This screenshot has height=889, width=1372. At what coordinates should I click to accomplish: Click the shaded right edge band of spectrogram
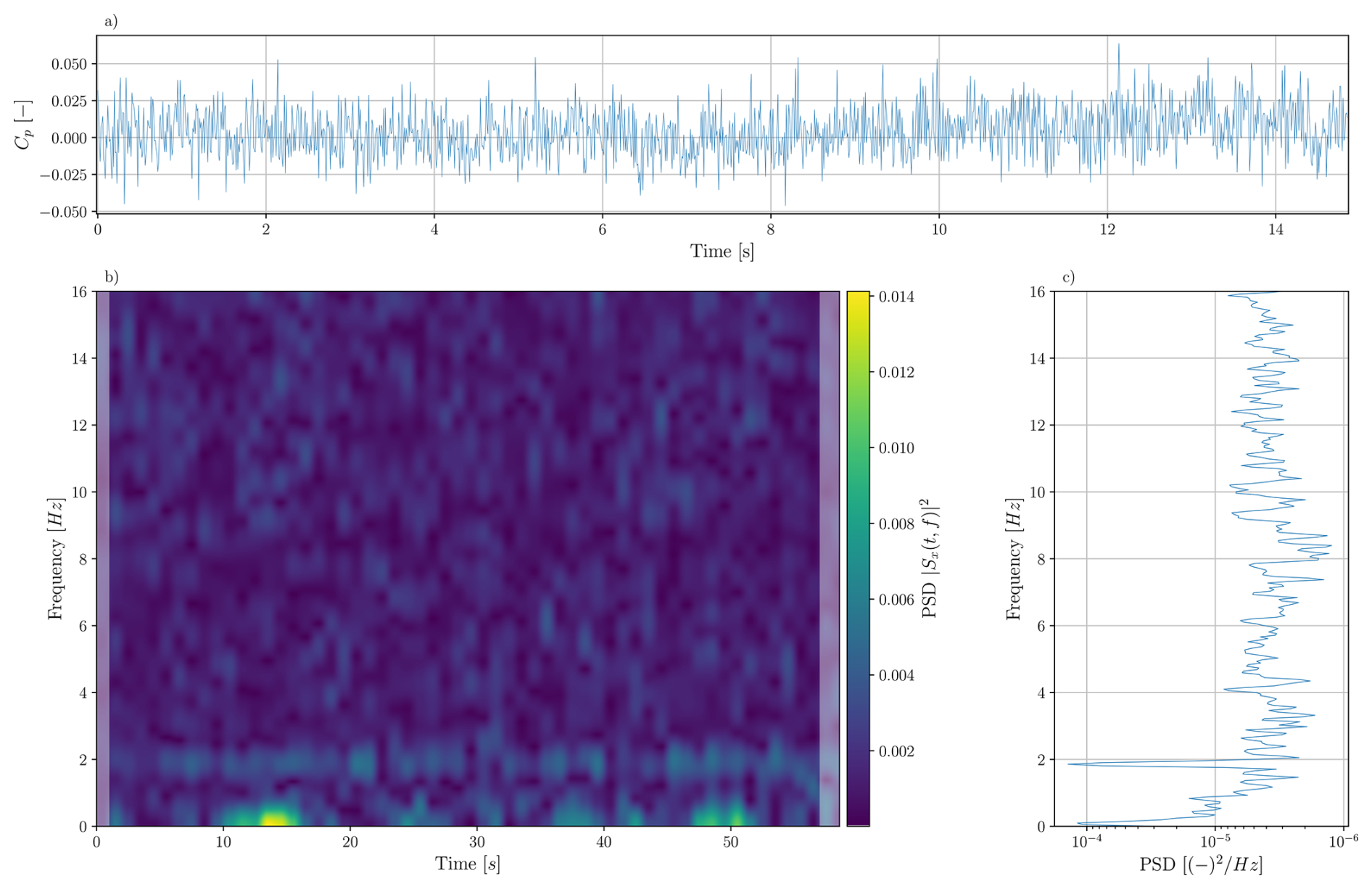(x=829, y=558)
